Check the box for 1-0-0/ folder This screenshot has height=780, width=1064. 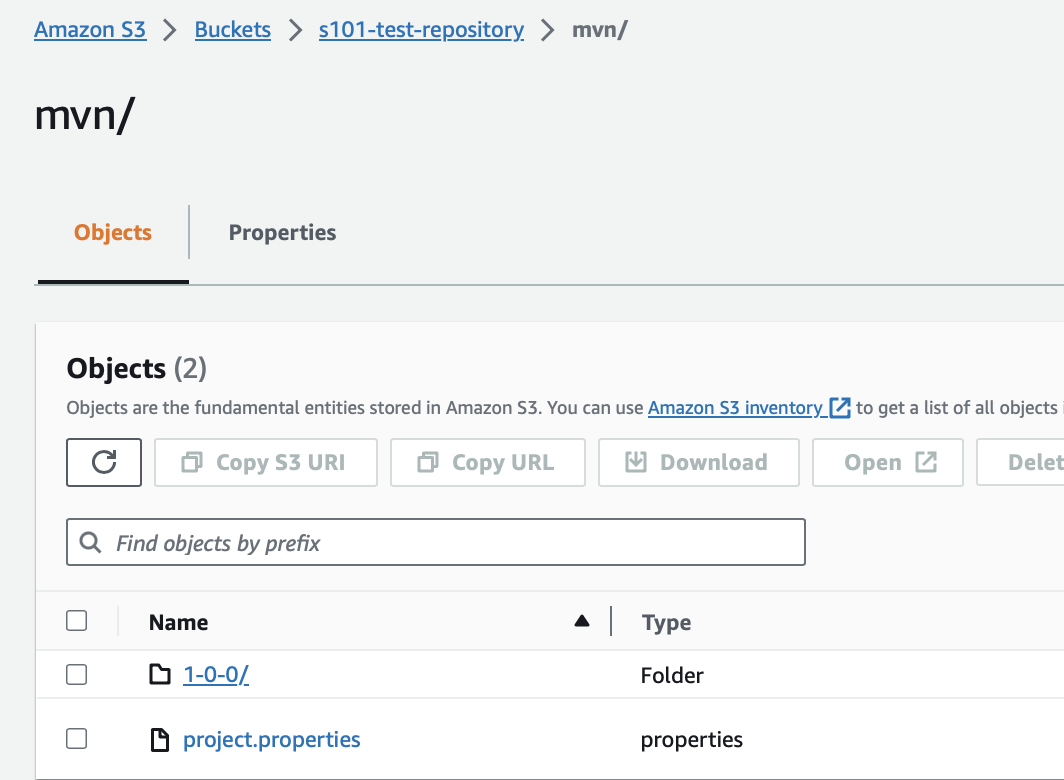click(x=77, y=674)
